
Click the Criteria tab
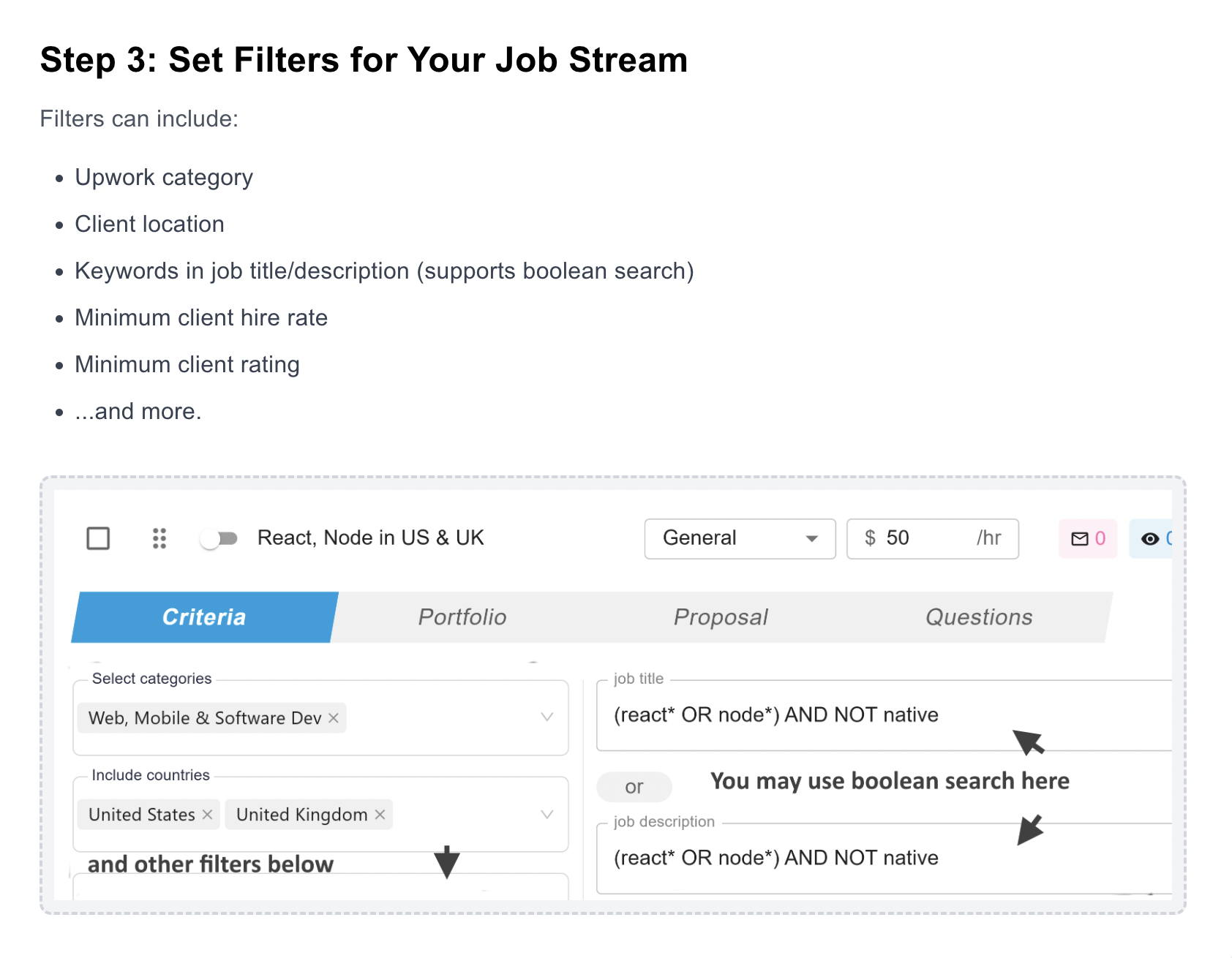(204, 616)
